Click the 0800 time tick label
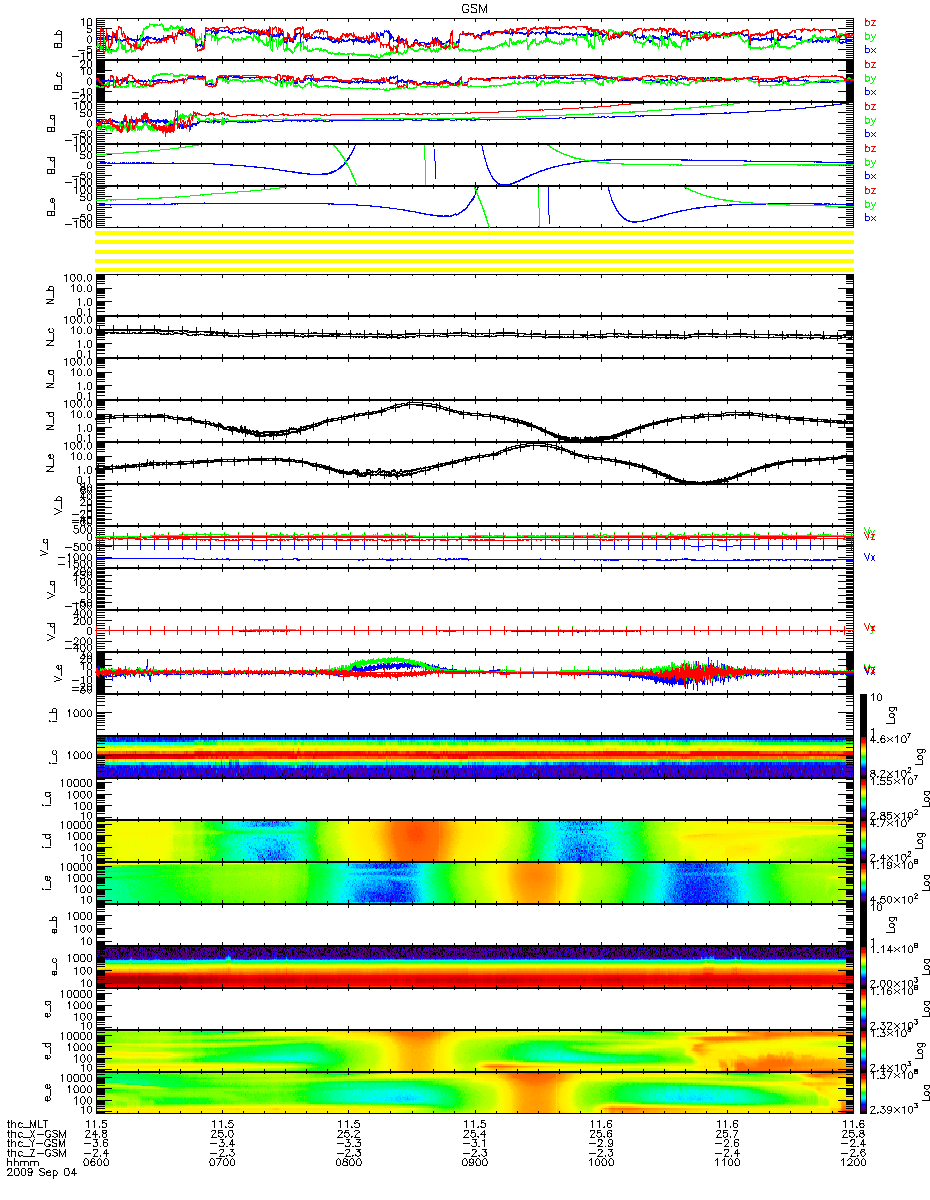930x1200 pixels. click(x=347, y=1162)
